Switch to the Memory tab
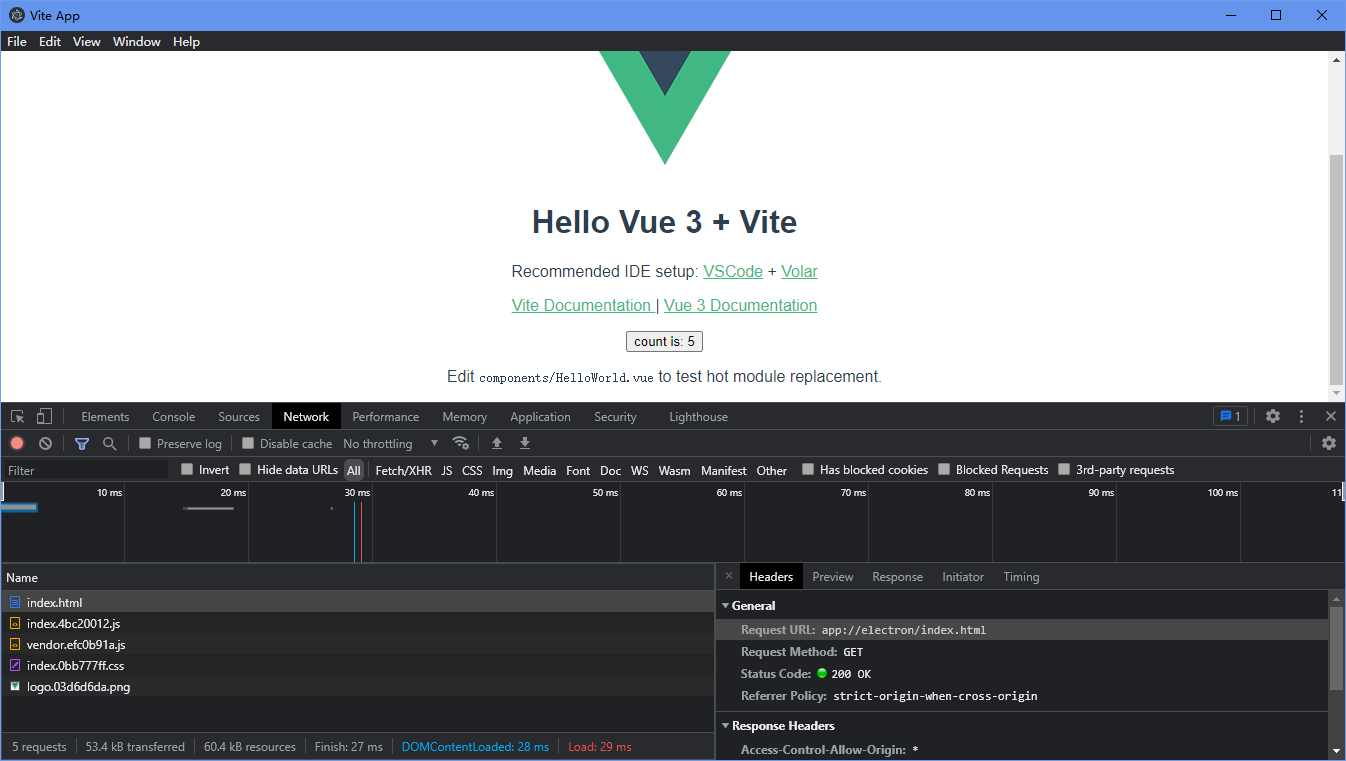Screen dimensions: 1346x761 (x=465, y=416)
